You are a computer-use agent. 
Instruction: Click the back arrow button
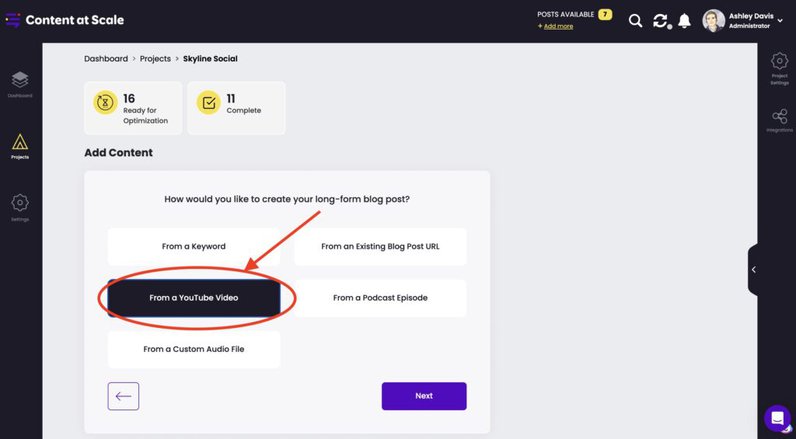pos(123,396)
